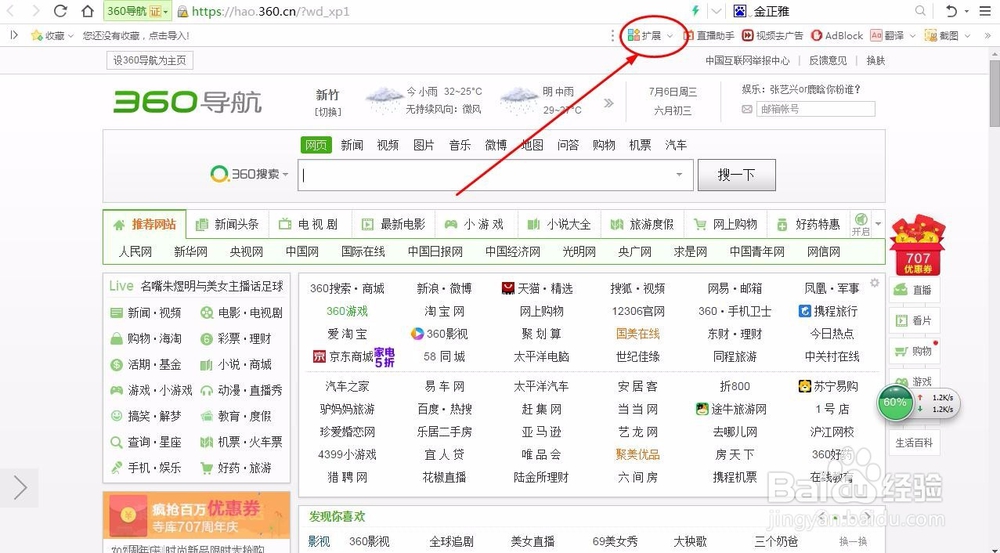
Task: Open the 翻译 translate extension
Action: 888,36
